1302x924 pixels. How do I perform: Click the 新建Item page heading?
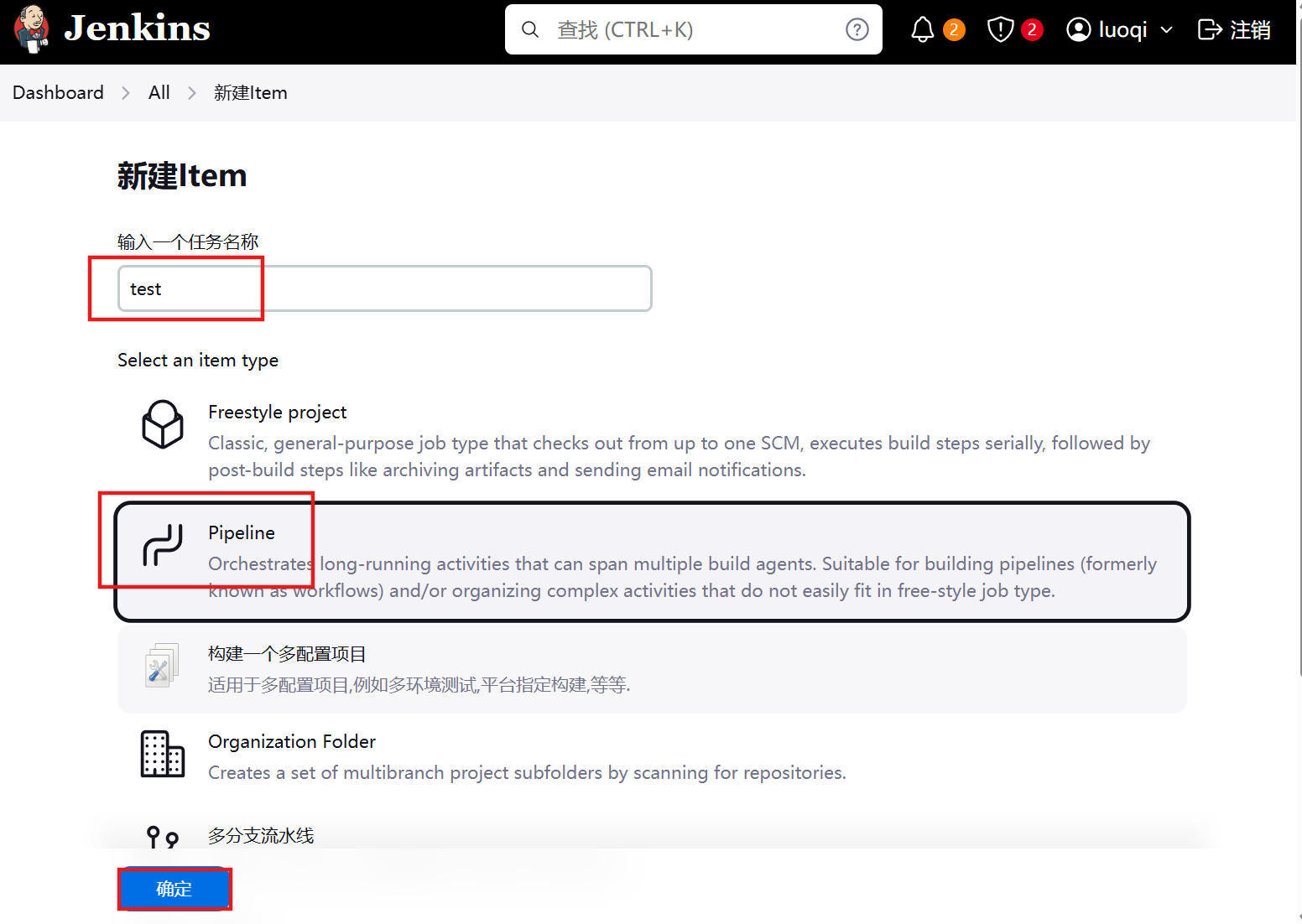tap(182, 176)
